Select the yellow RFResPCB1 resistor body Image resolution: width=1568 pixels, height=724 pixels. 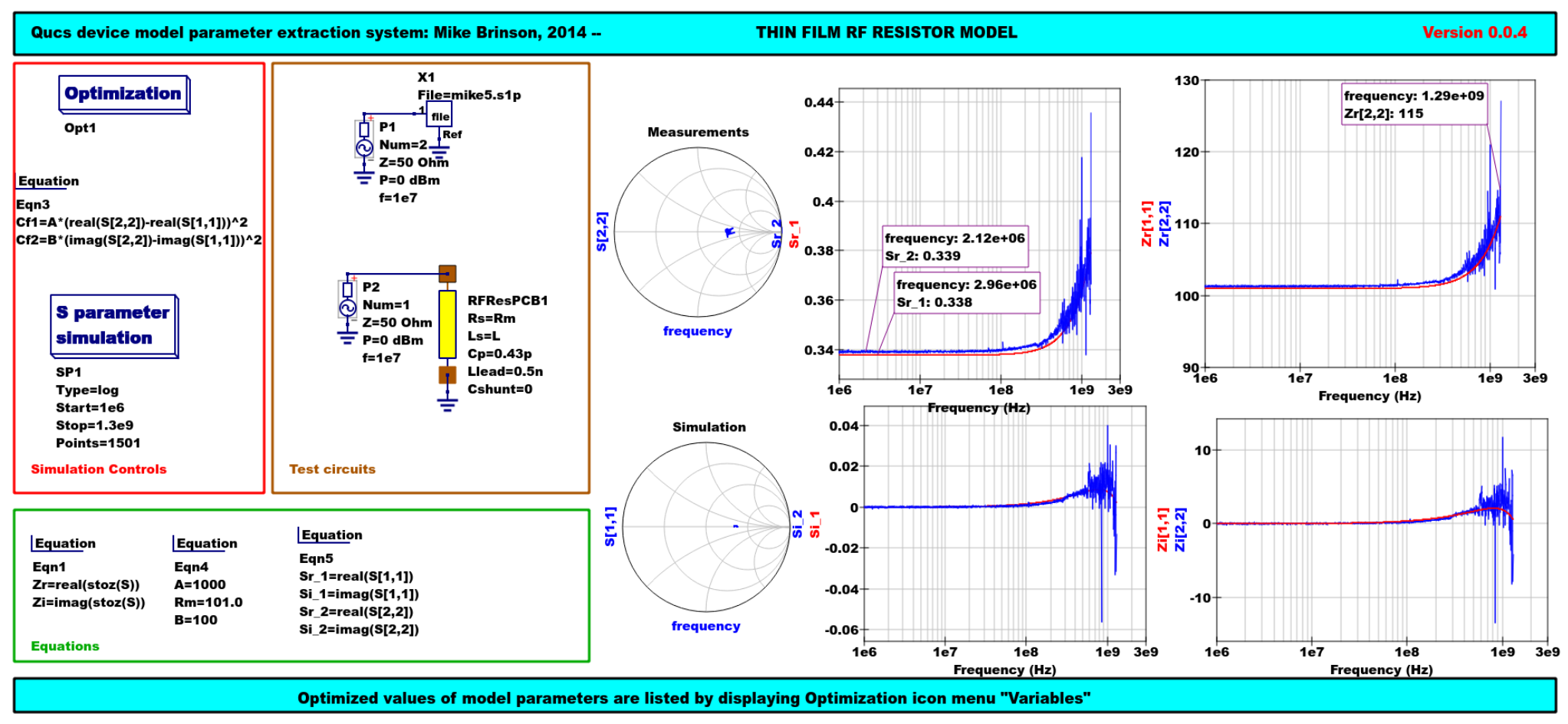pos(447,324)
